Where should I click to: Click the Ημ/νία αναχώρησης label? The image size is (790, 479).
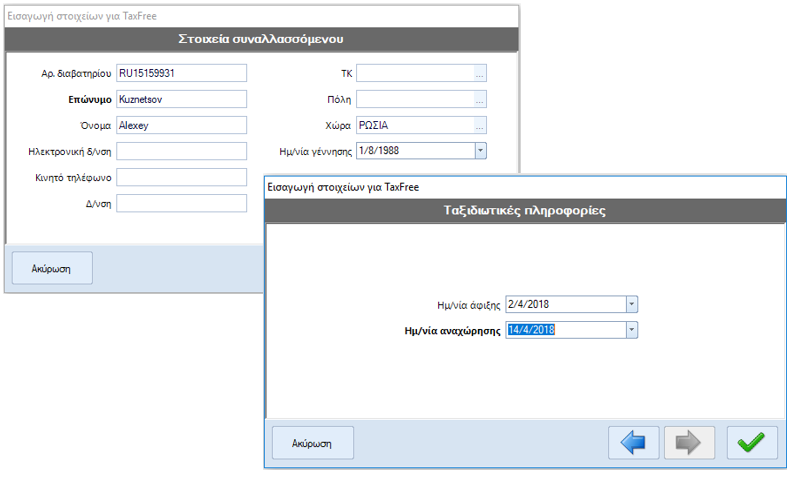[452, 331]
